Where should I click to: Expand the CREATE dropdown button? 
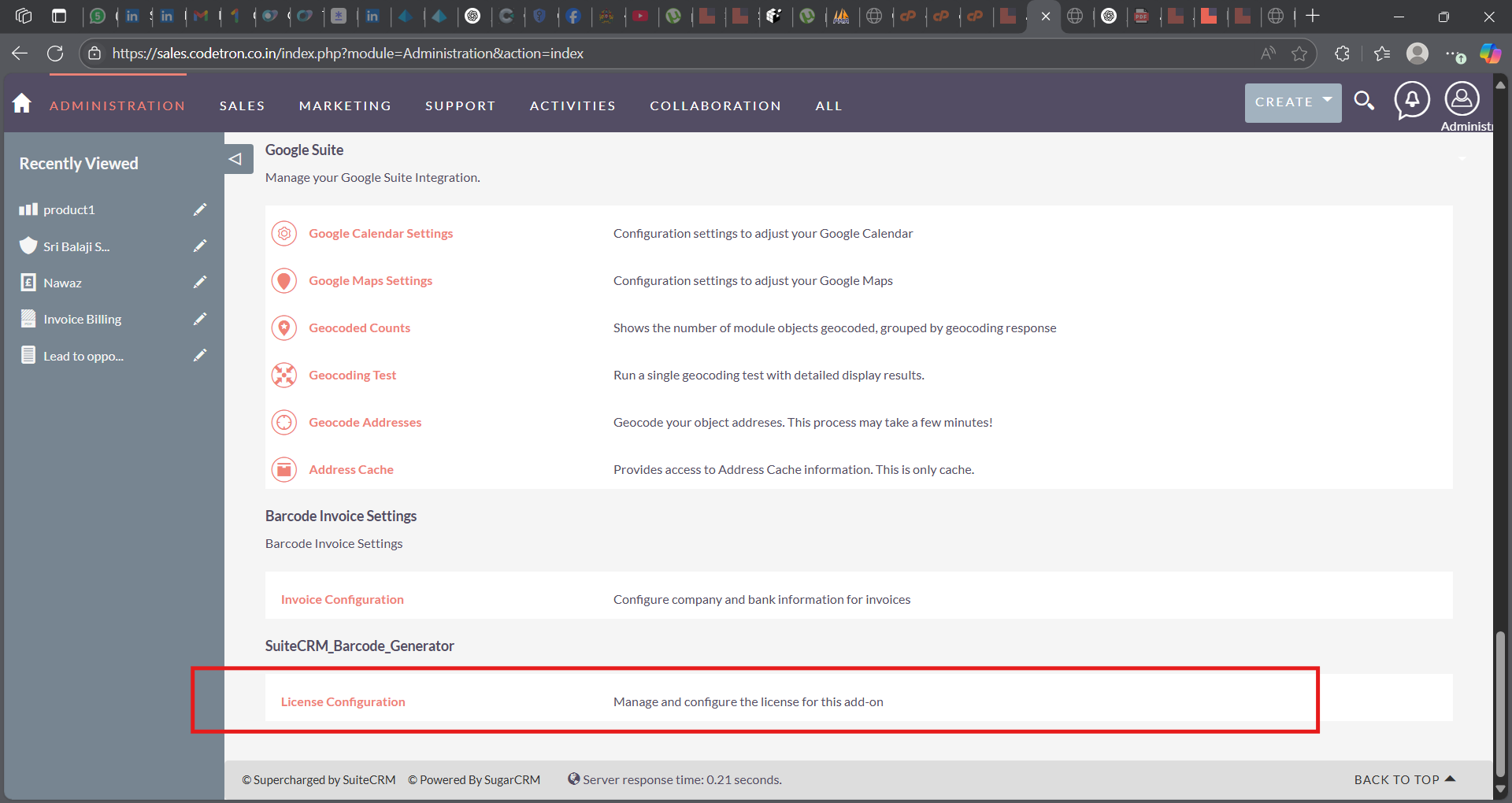coord(1293,102)
